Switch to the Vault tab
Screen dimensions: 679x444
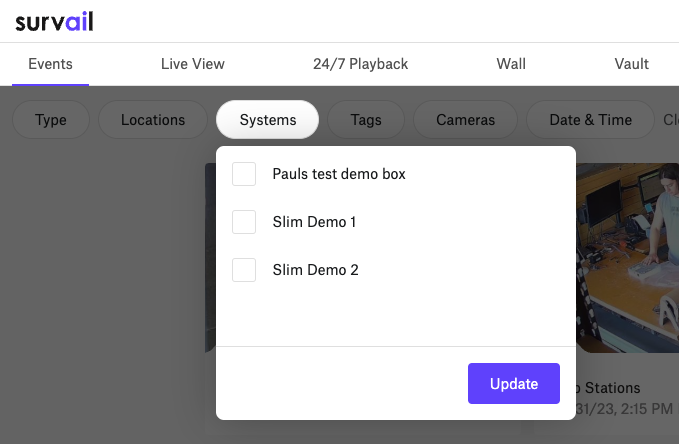631,64
